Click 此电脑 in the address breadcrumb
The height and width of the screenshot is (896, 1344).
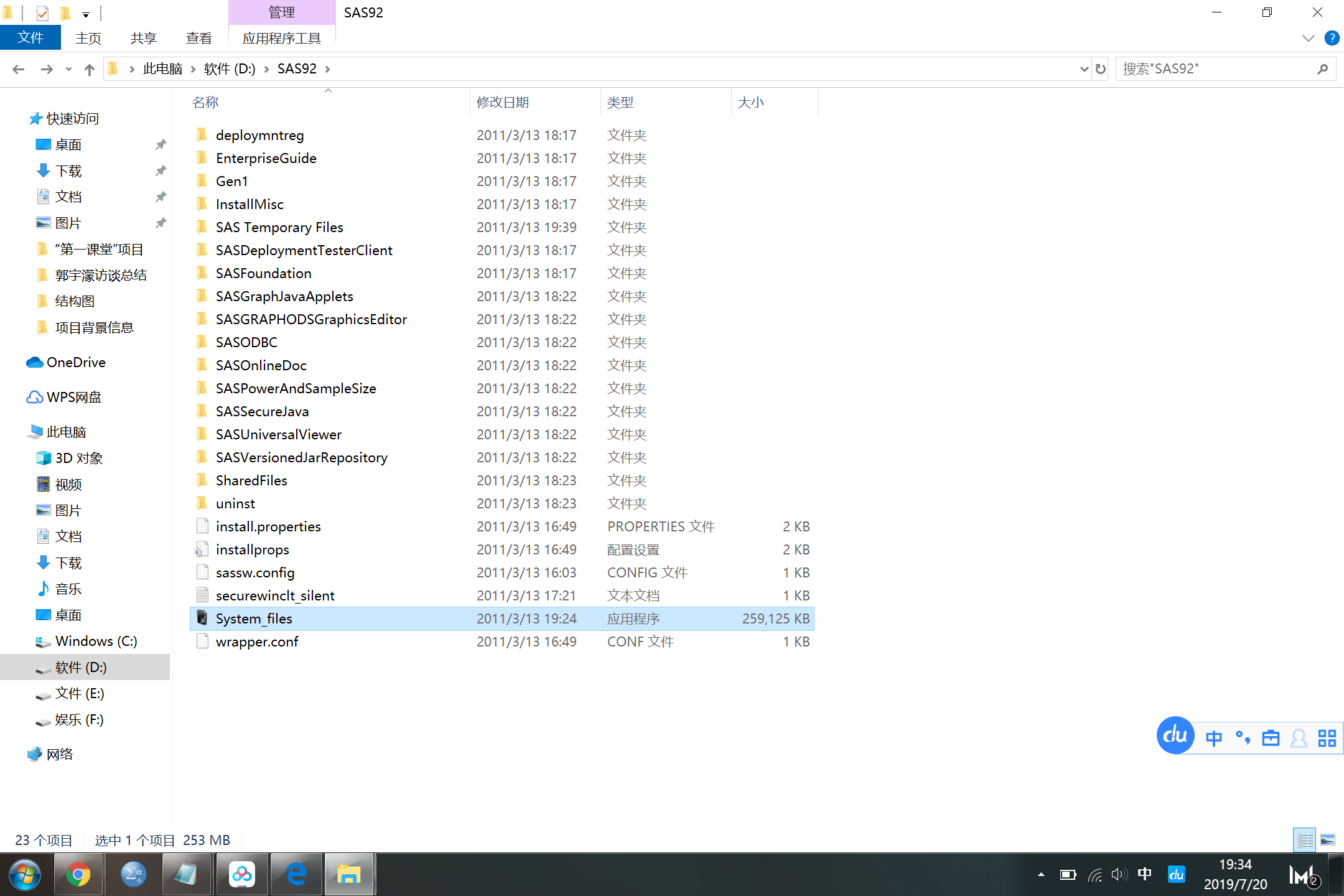click(162, 69)
